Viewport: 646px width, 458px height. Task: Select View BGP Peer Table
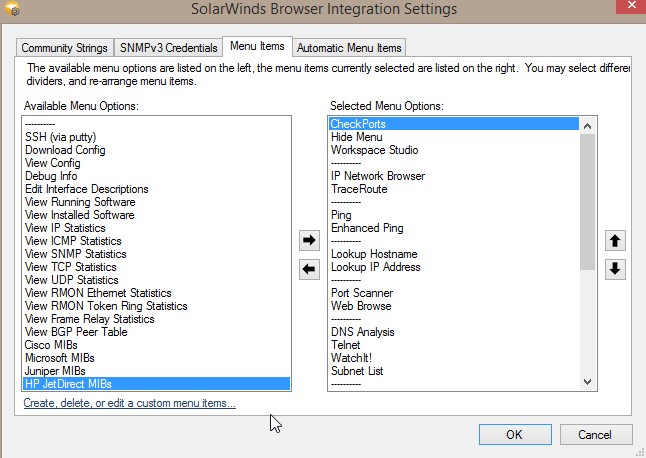157,332
